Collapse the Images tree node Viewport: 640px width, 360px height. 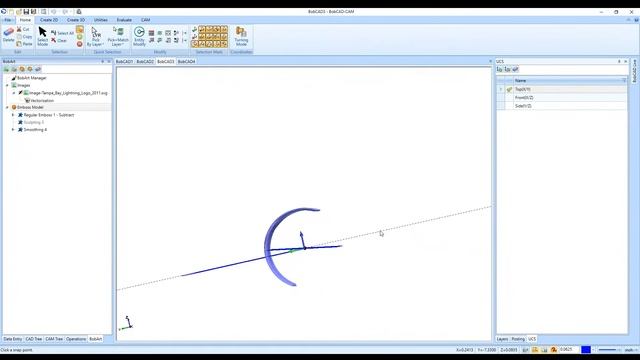[x=7, y=85]
